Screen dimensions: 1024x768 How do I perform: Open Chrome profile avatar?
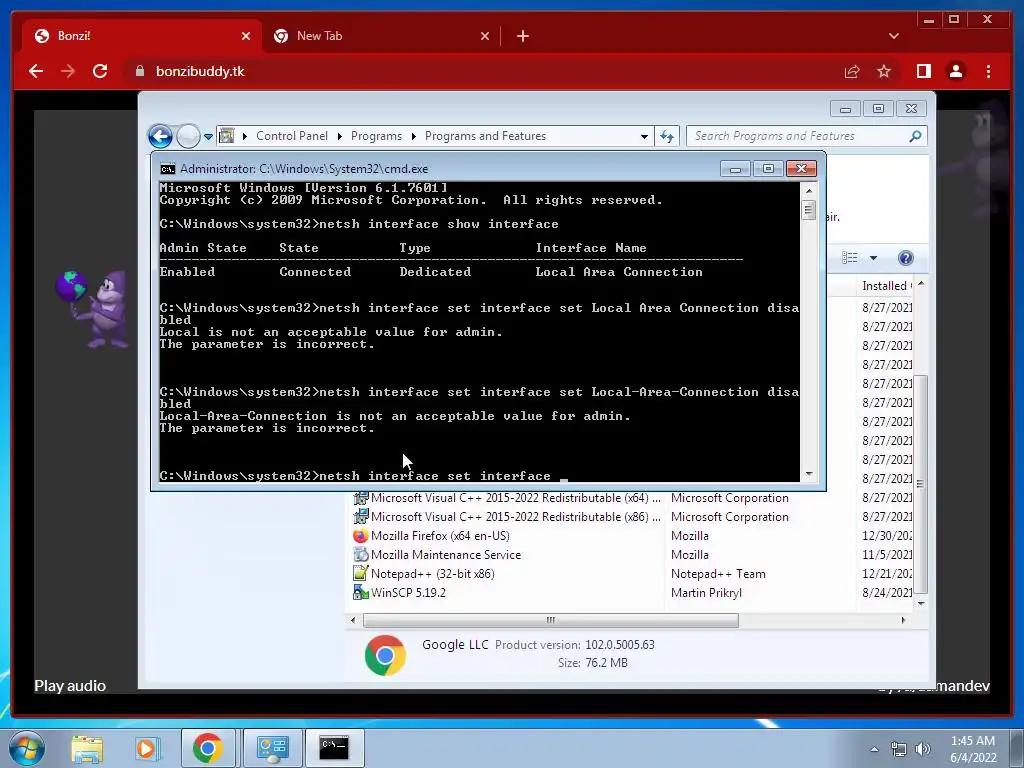[955, 71]
